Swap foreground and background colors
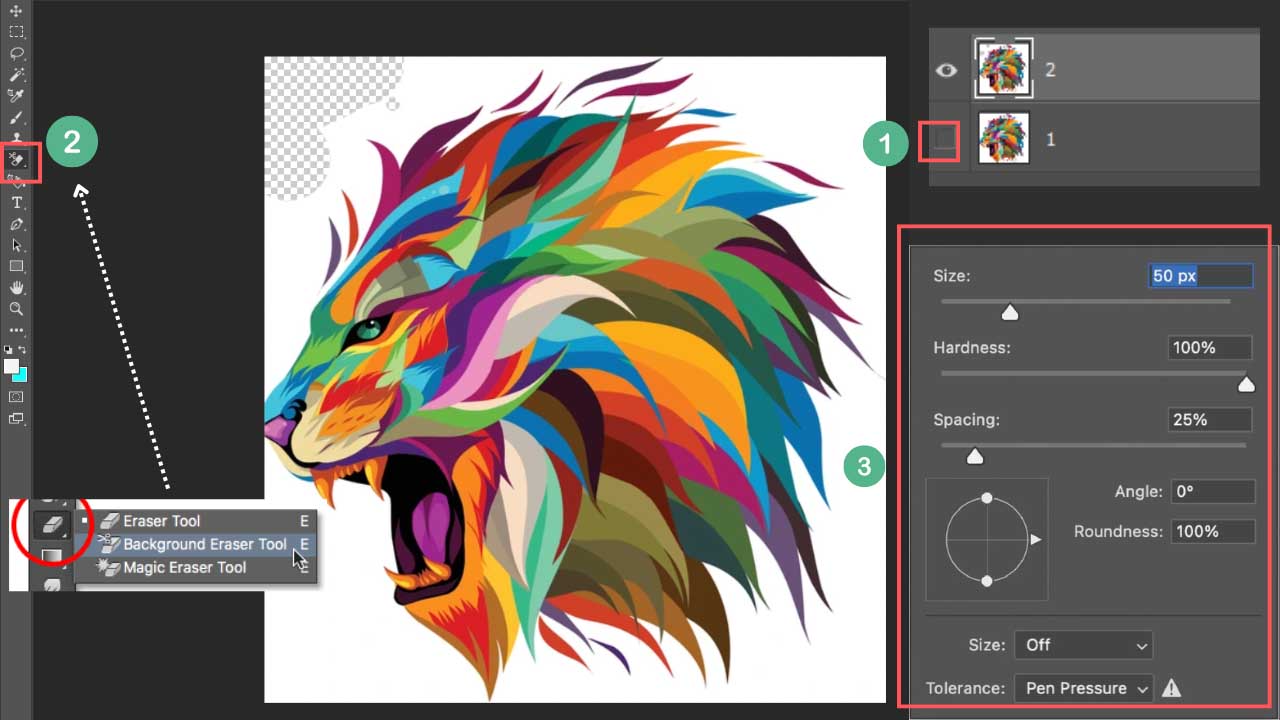 pos(24,350)
